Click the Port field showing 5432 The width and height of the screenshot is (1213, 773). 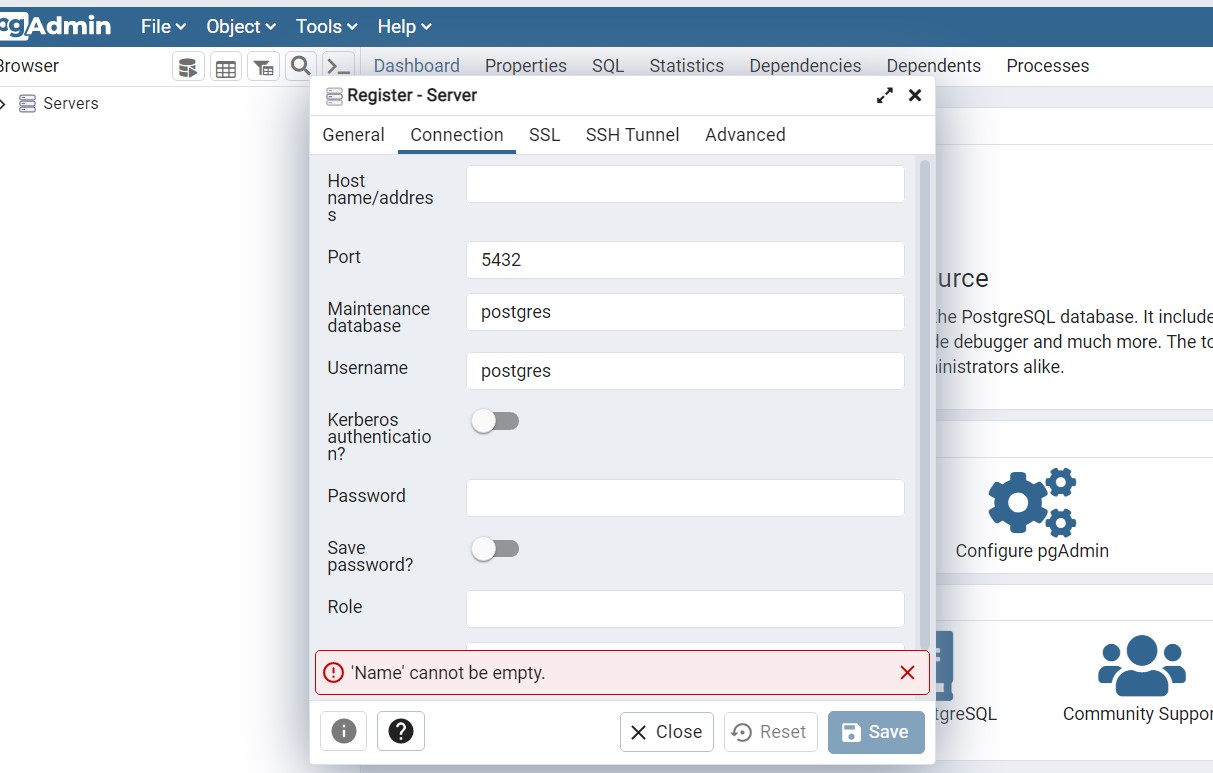(x=685, y=260)
